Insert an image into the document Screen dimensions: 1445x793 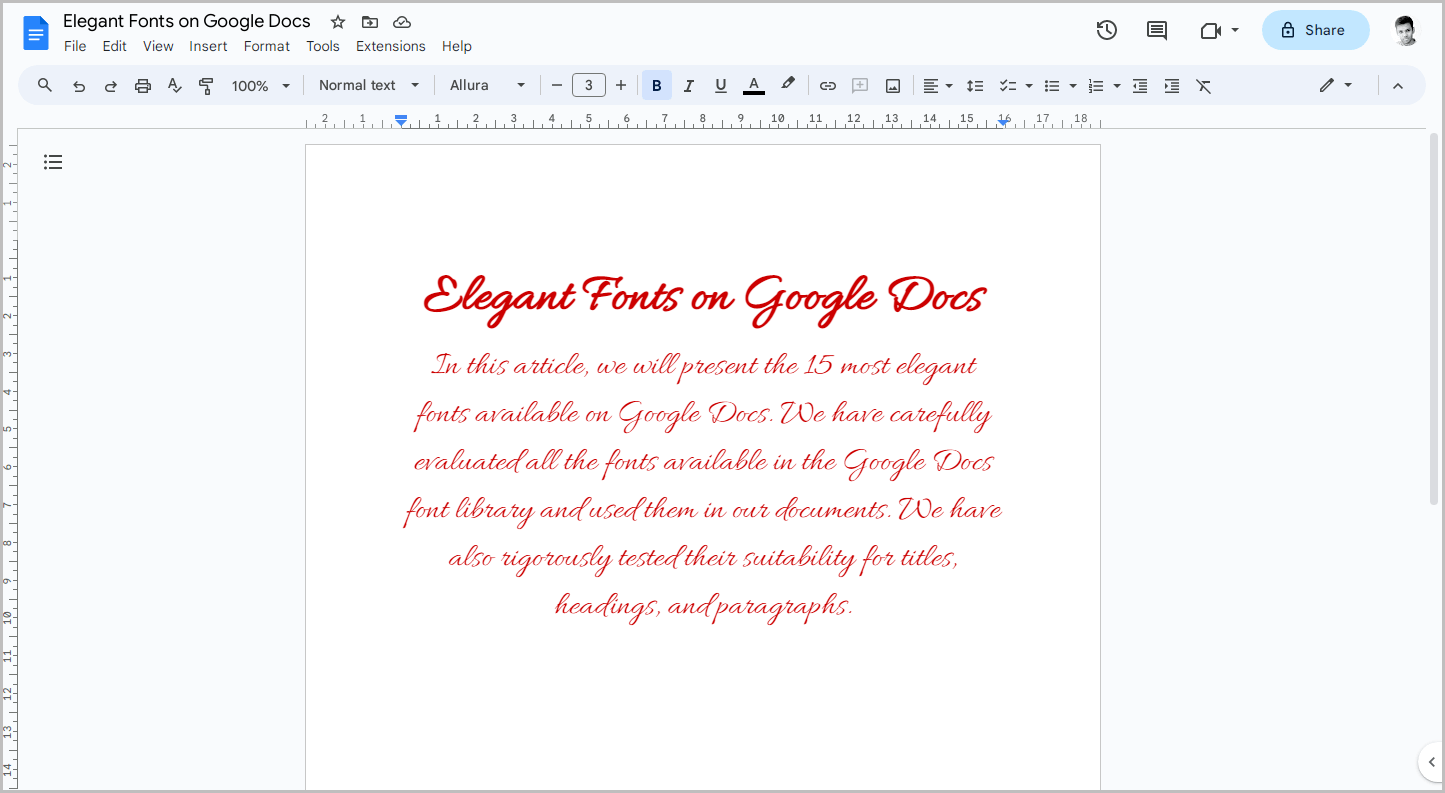(x=891, y=85)
